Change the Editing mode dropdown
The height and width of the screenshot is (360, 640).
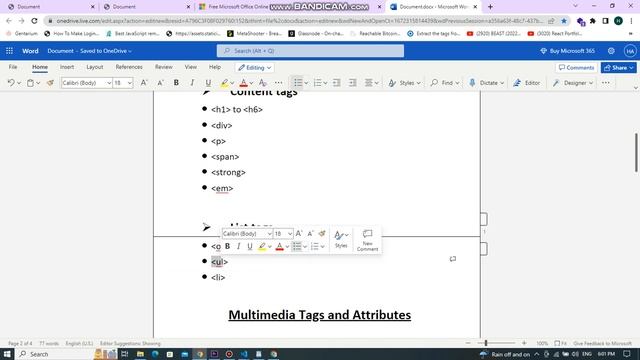(x=254, y=68)
